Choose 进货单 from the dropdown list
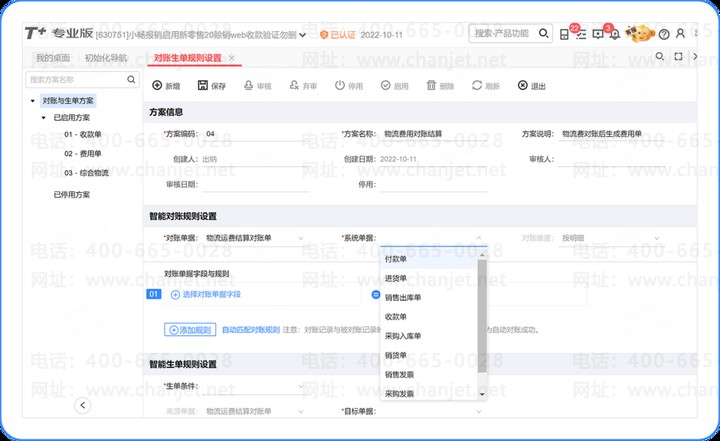 tap(429, 278)
